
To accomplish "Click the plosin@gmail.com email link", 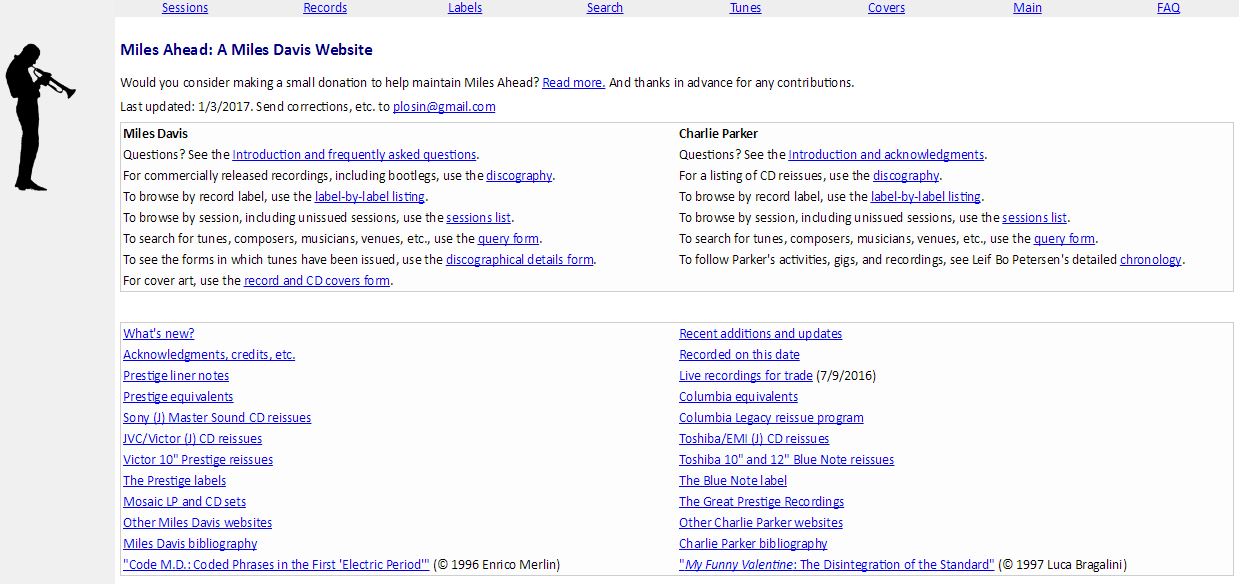I will 444,107.
